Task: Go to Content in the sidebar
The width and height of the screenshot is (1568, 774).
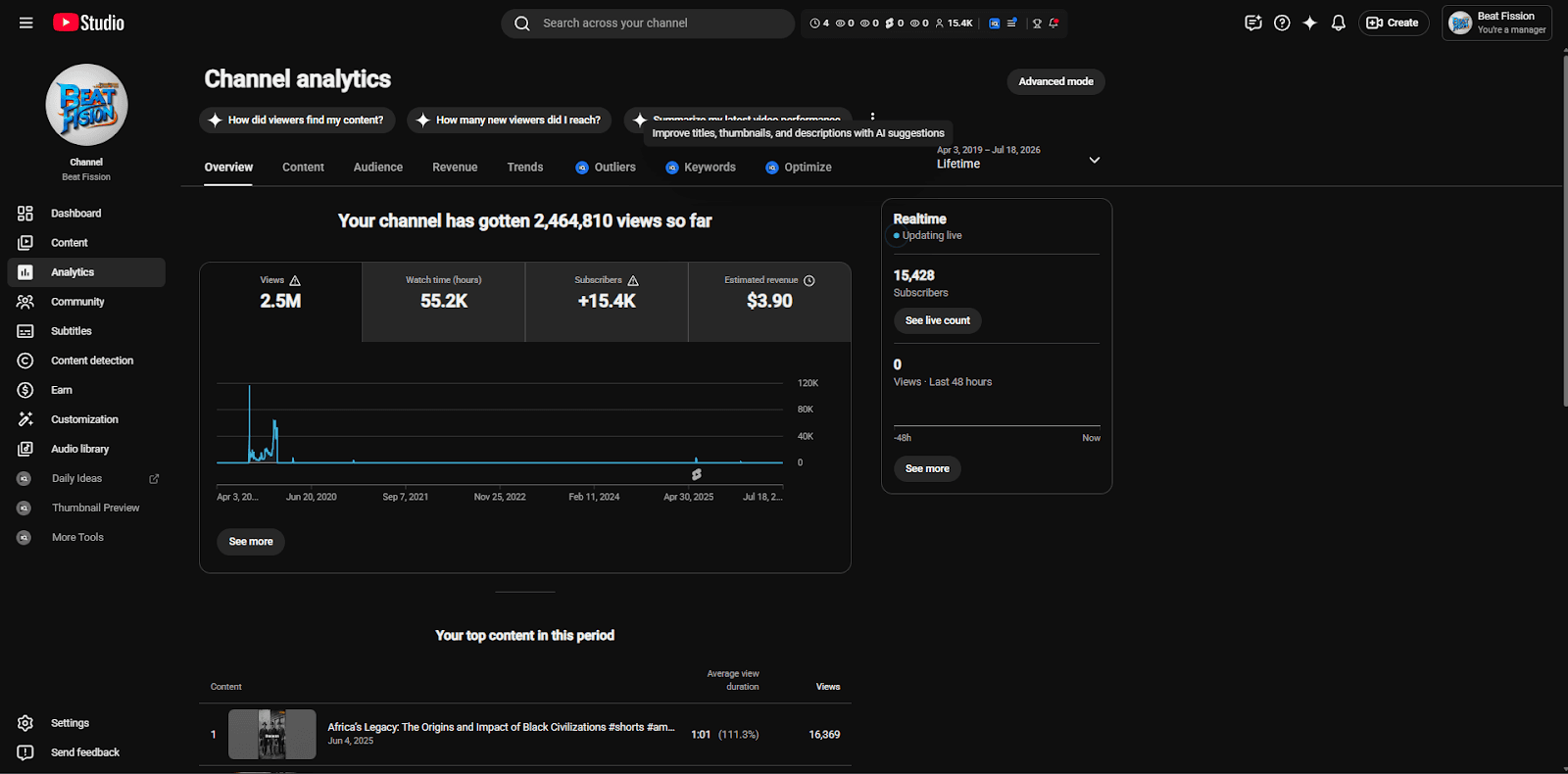Action: (x=86, y=243)
